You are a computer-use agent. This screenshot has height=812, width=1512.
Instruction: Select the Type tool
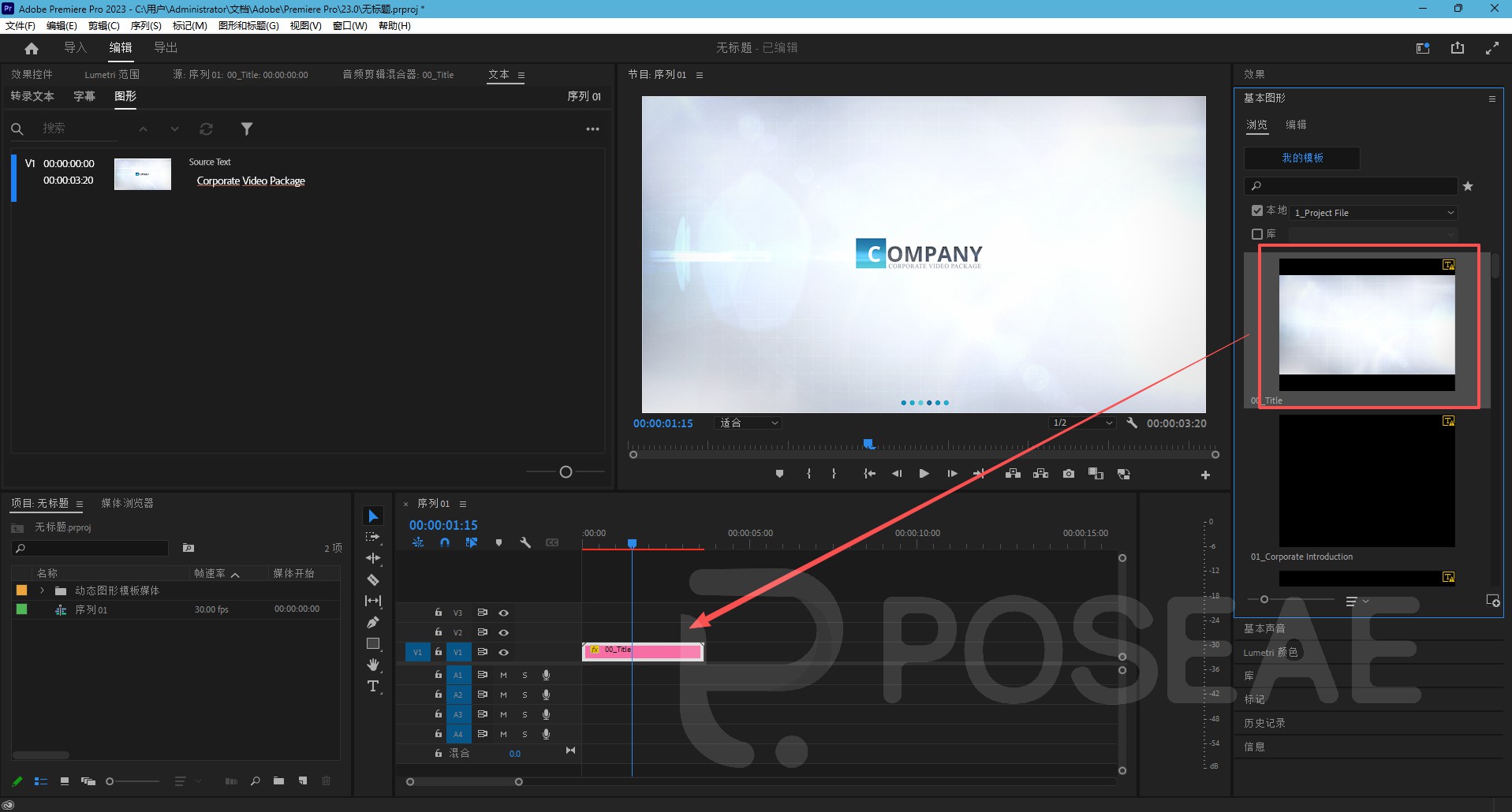373,686
